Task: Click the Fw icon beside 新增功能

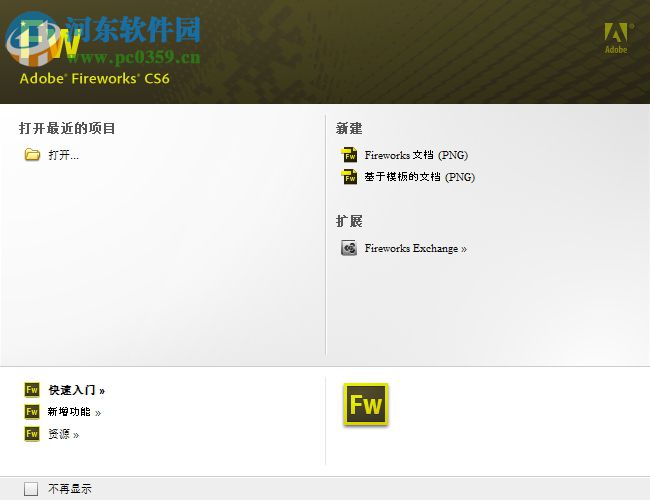Action: [x=32, y=412]
